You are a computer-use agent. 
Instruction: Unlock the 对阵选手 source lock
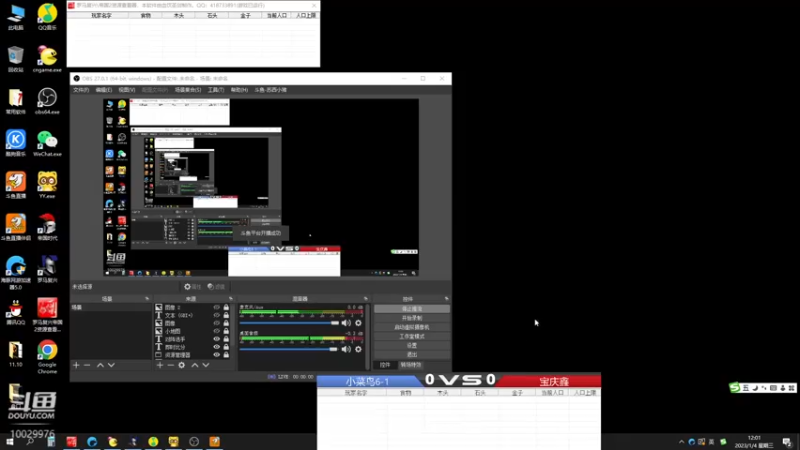226,339
